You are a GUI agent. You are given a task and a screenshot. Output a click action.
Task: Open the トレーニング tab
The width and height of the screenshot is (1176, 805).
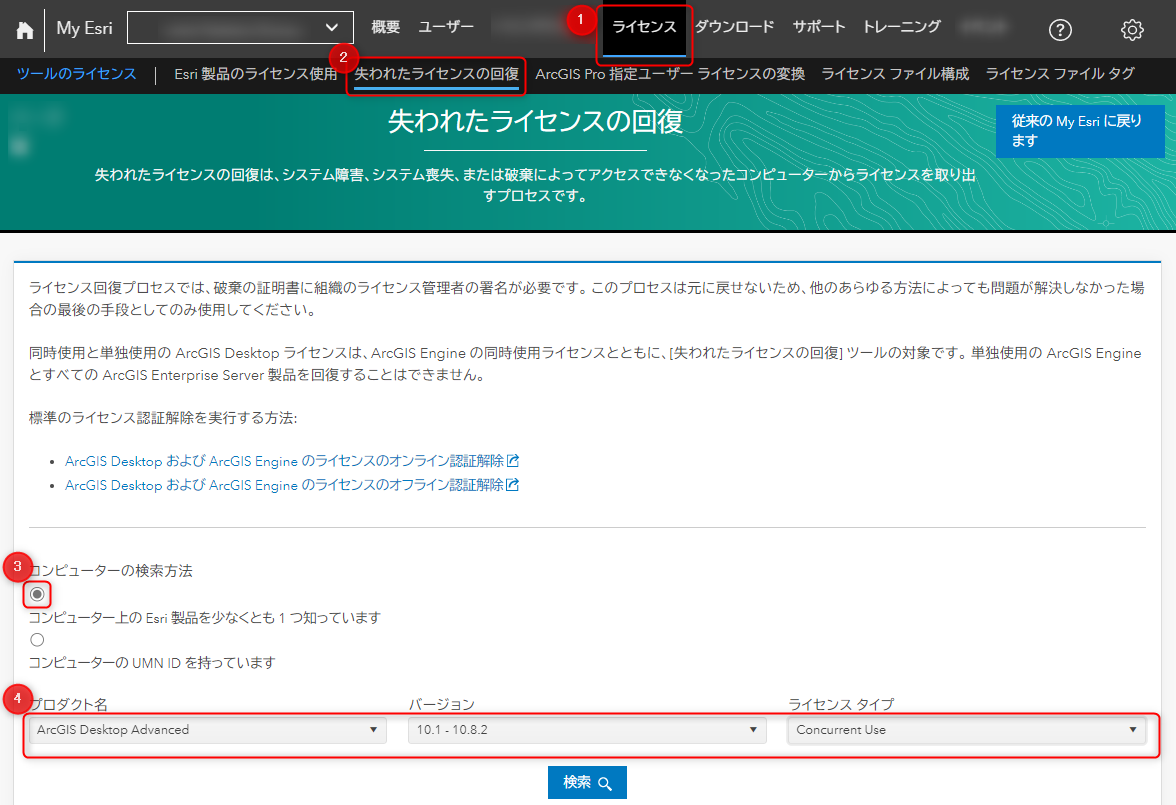pos(902,27)
